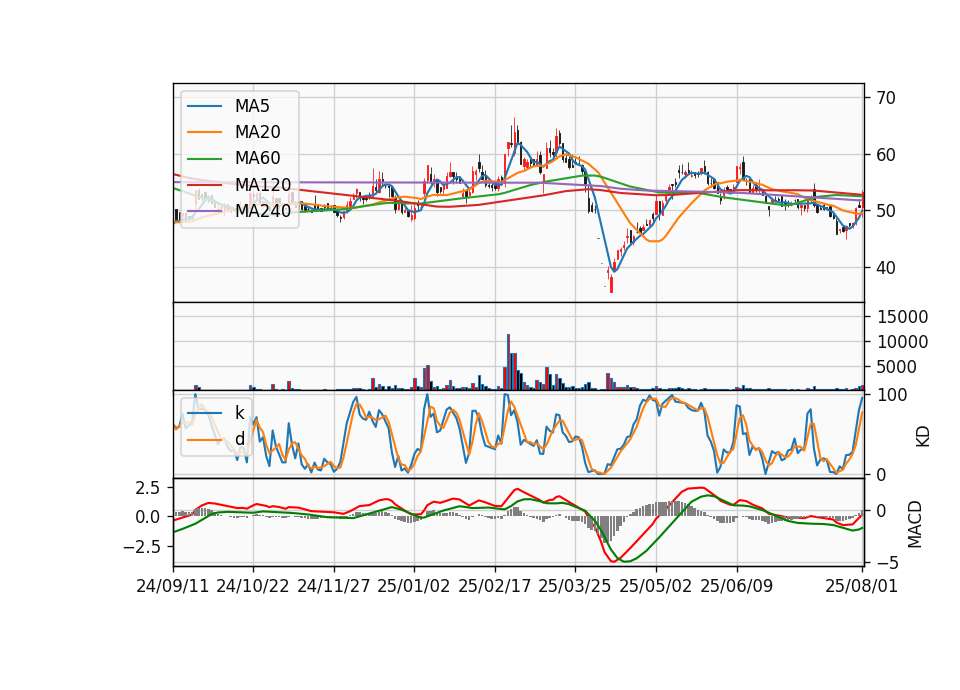The image size is (960, 690).
Task: Click the volume axis value 10000
Action: click(x=902, y=342)
